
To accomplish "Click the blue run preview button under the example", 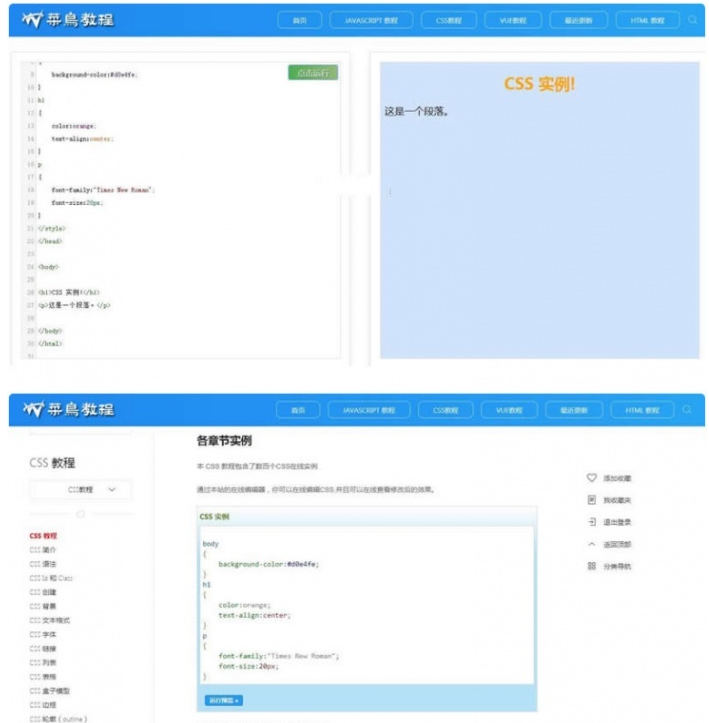I will click(224, 700).
